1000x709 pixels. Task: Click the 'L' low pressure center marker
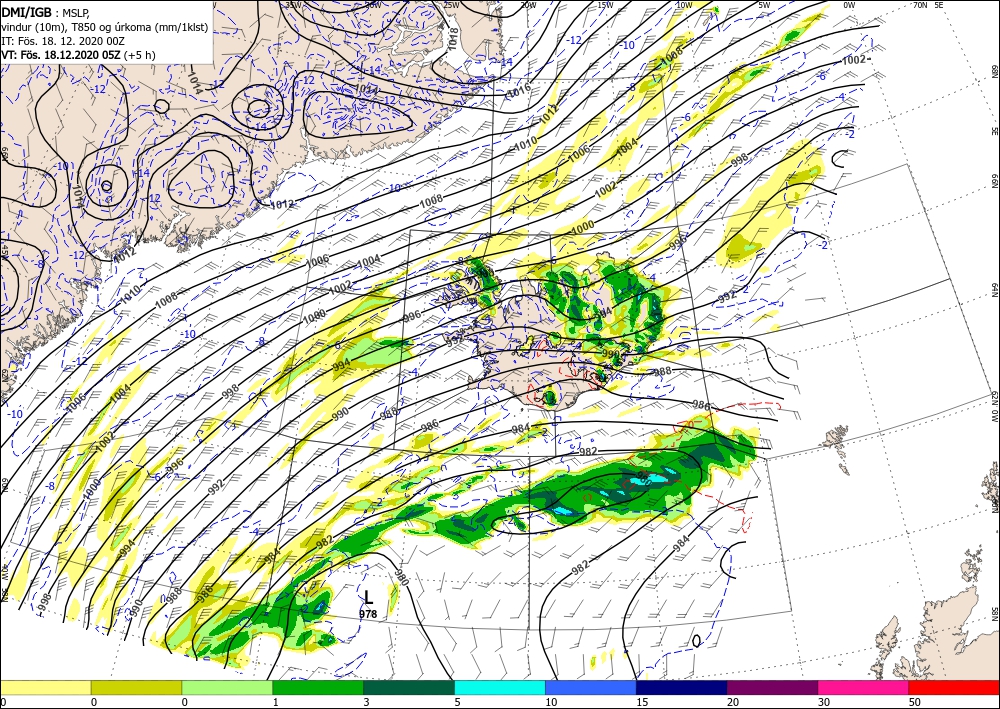[368, 597]
